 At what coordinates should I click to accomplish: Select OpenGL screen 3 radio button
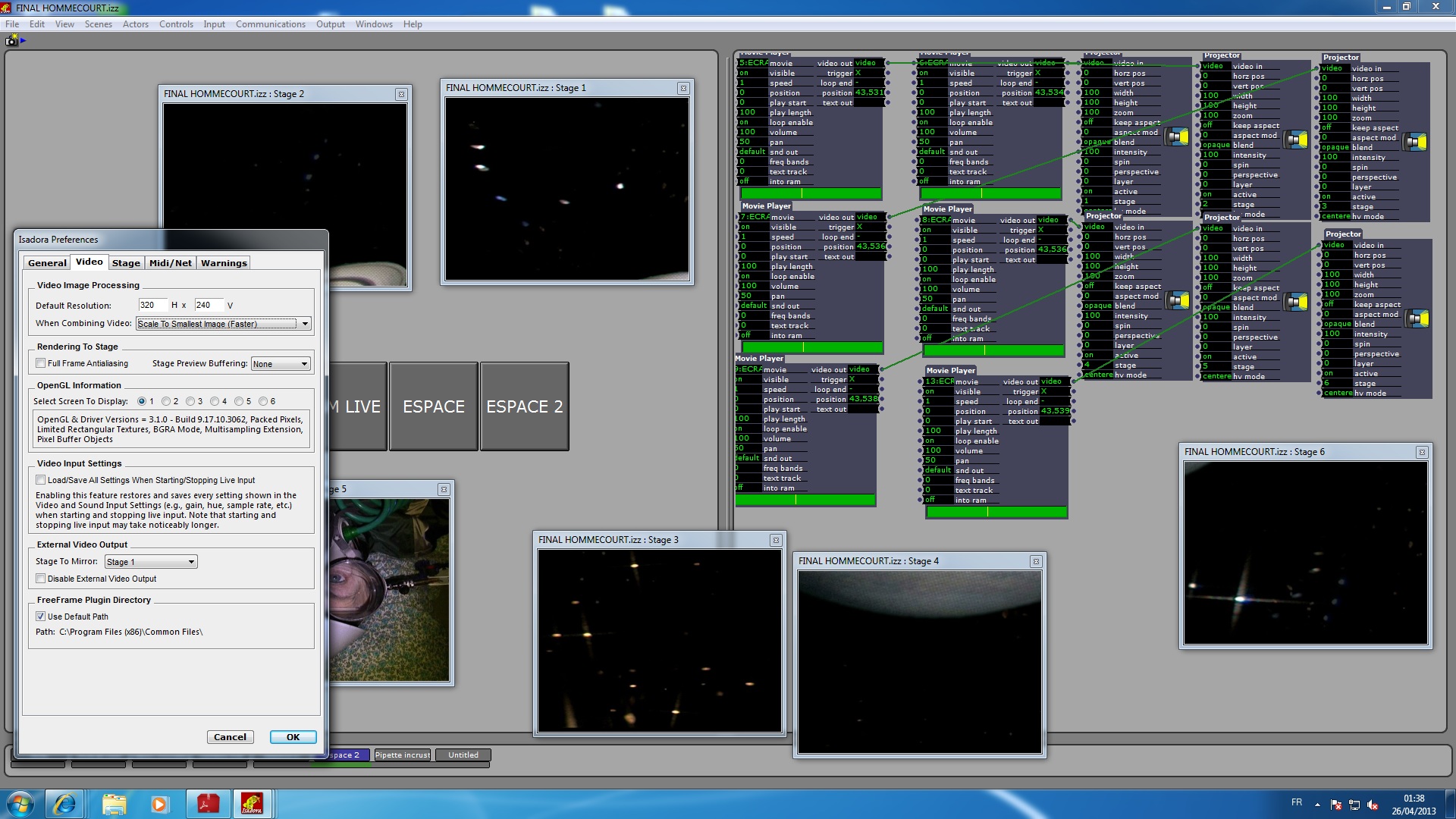(190, 401)
